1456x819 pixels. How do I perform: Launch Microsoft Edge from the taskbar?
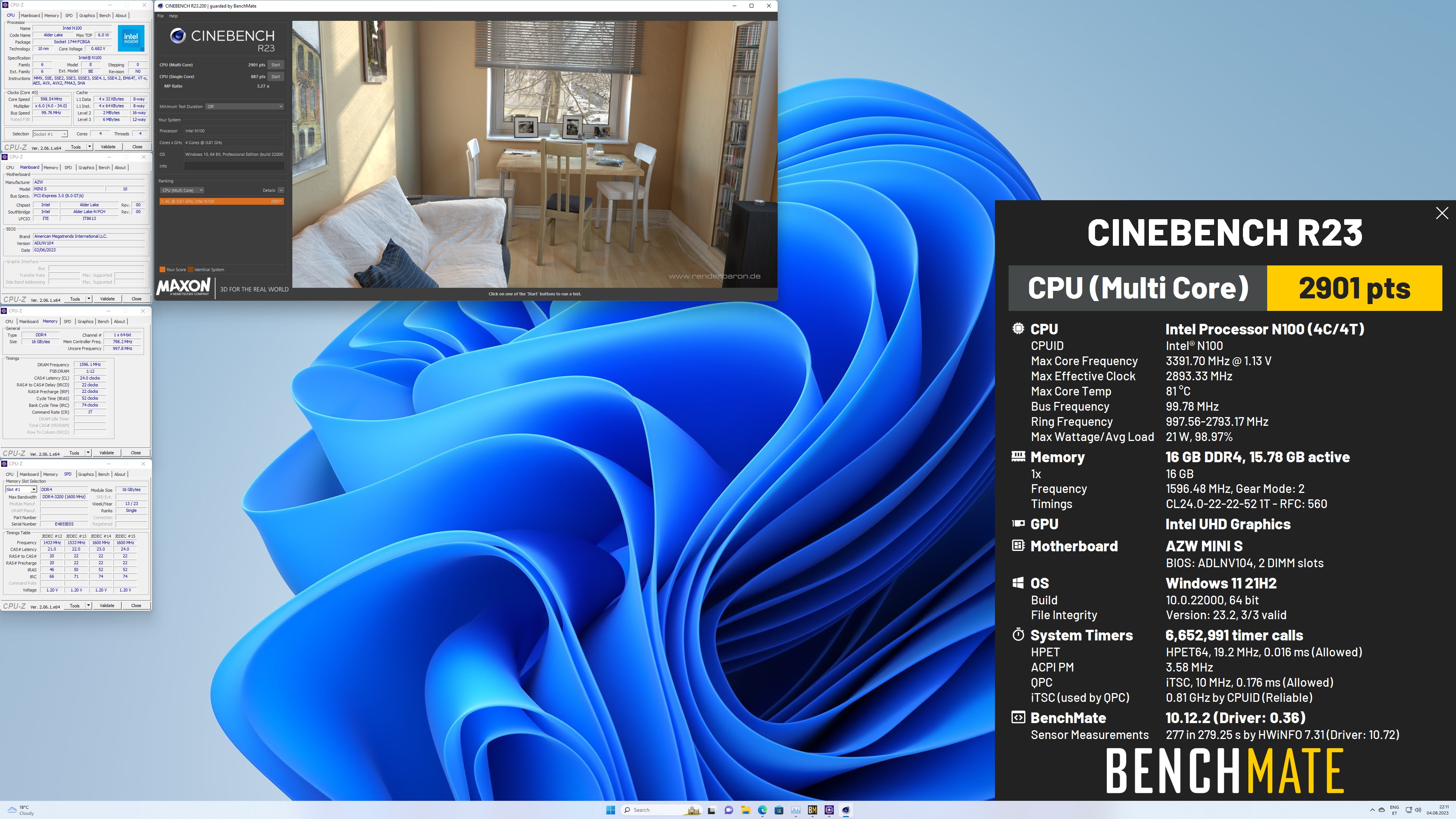pos(763,810)
